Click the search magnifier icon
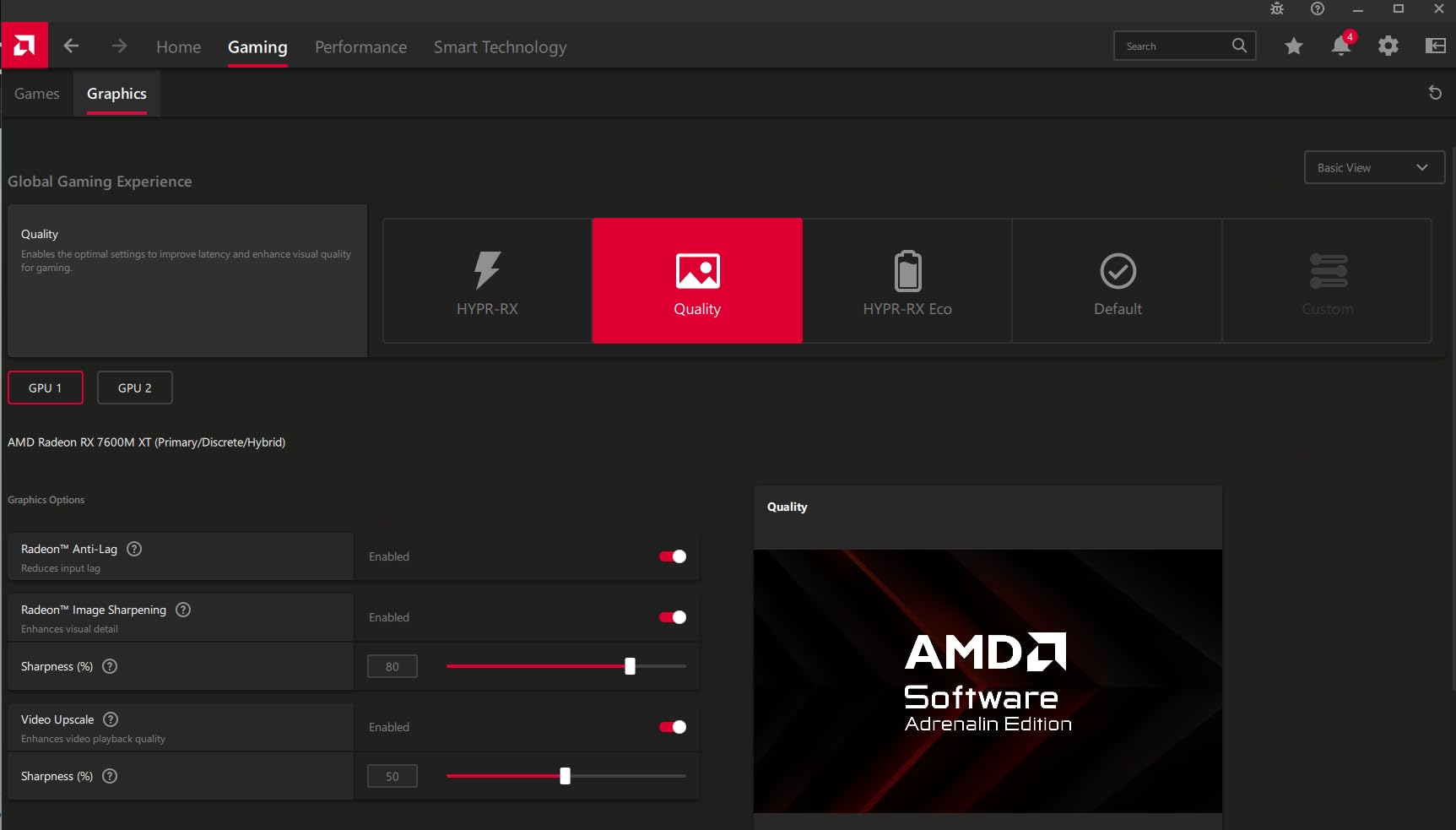The height and width of the screenshot is (830, 1456). [x=1239, y=46]
